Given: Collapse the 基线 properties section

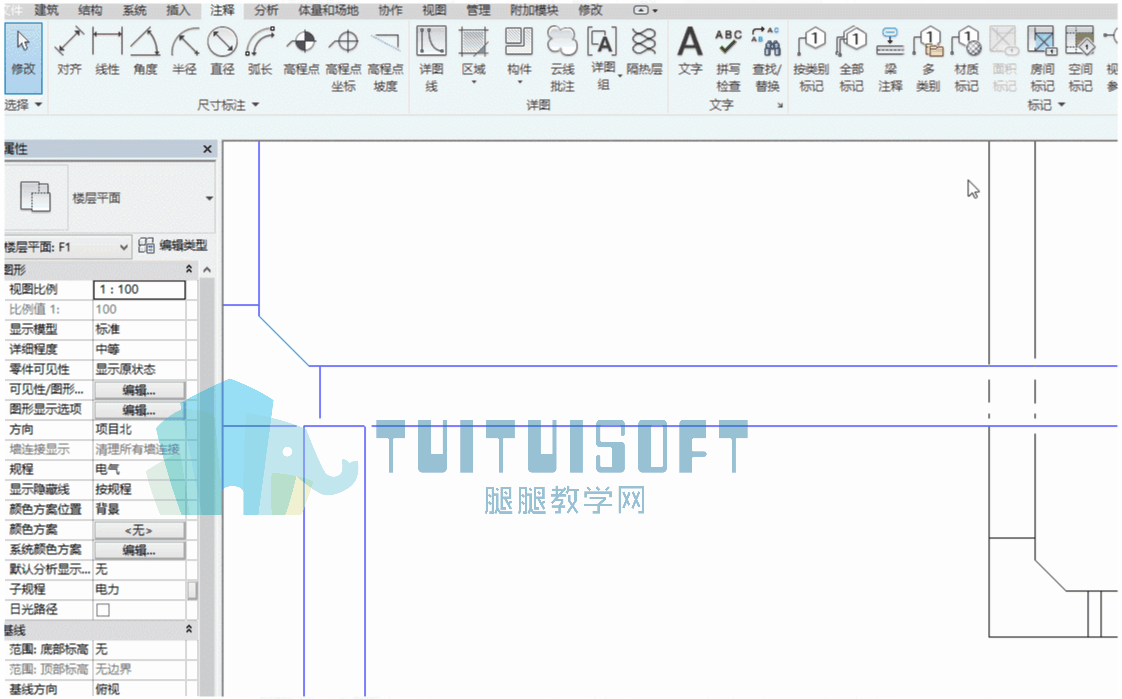Looking at the screenshot, I should [x=189, y=629].
